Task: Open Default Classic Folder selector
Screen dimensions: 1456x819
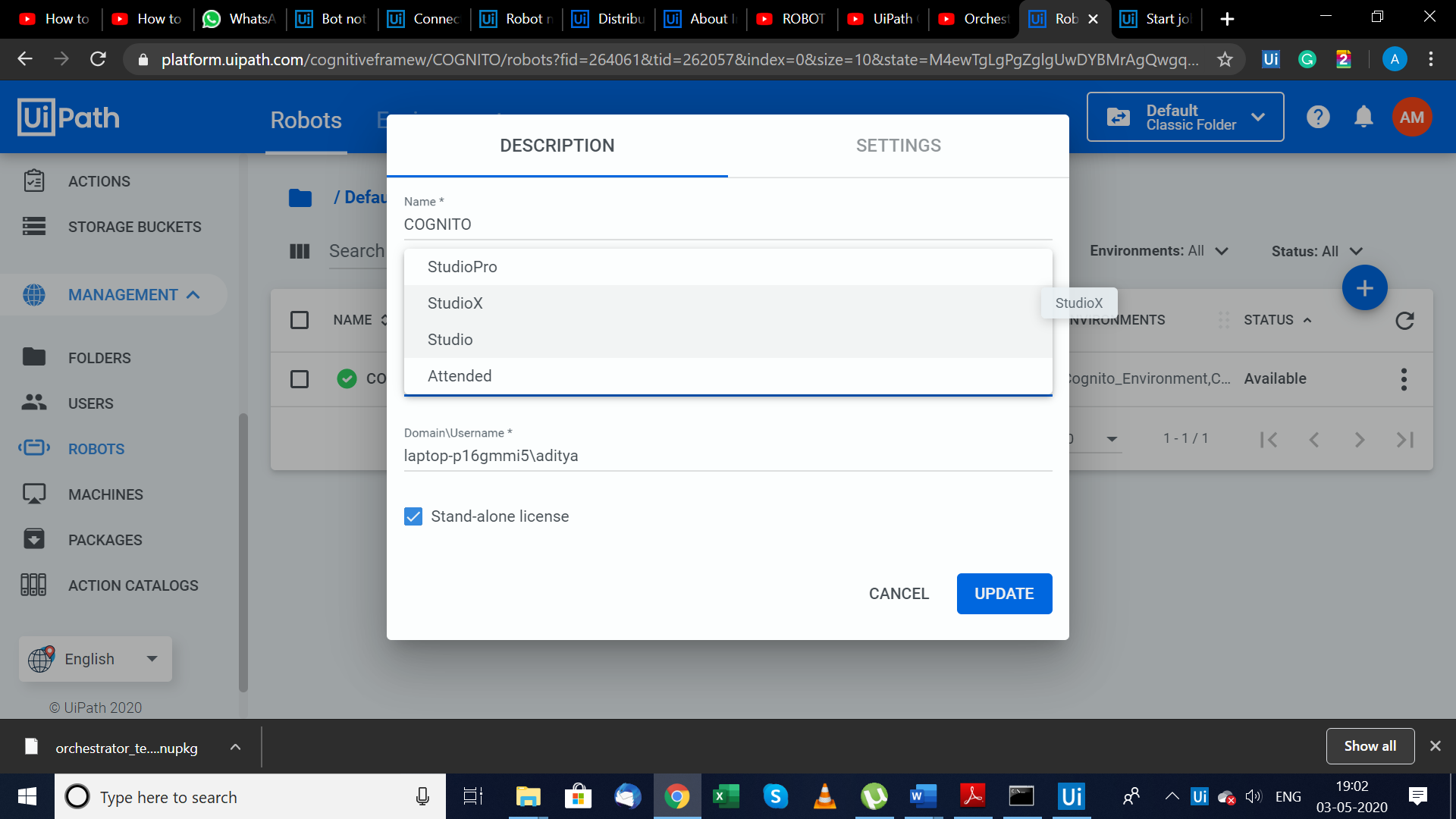Action: [x=1185, y=117]
